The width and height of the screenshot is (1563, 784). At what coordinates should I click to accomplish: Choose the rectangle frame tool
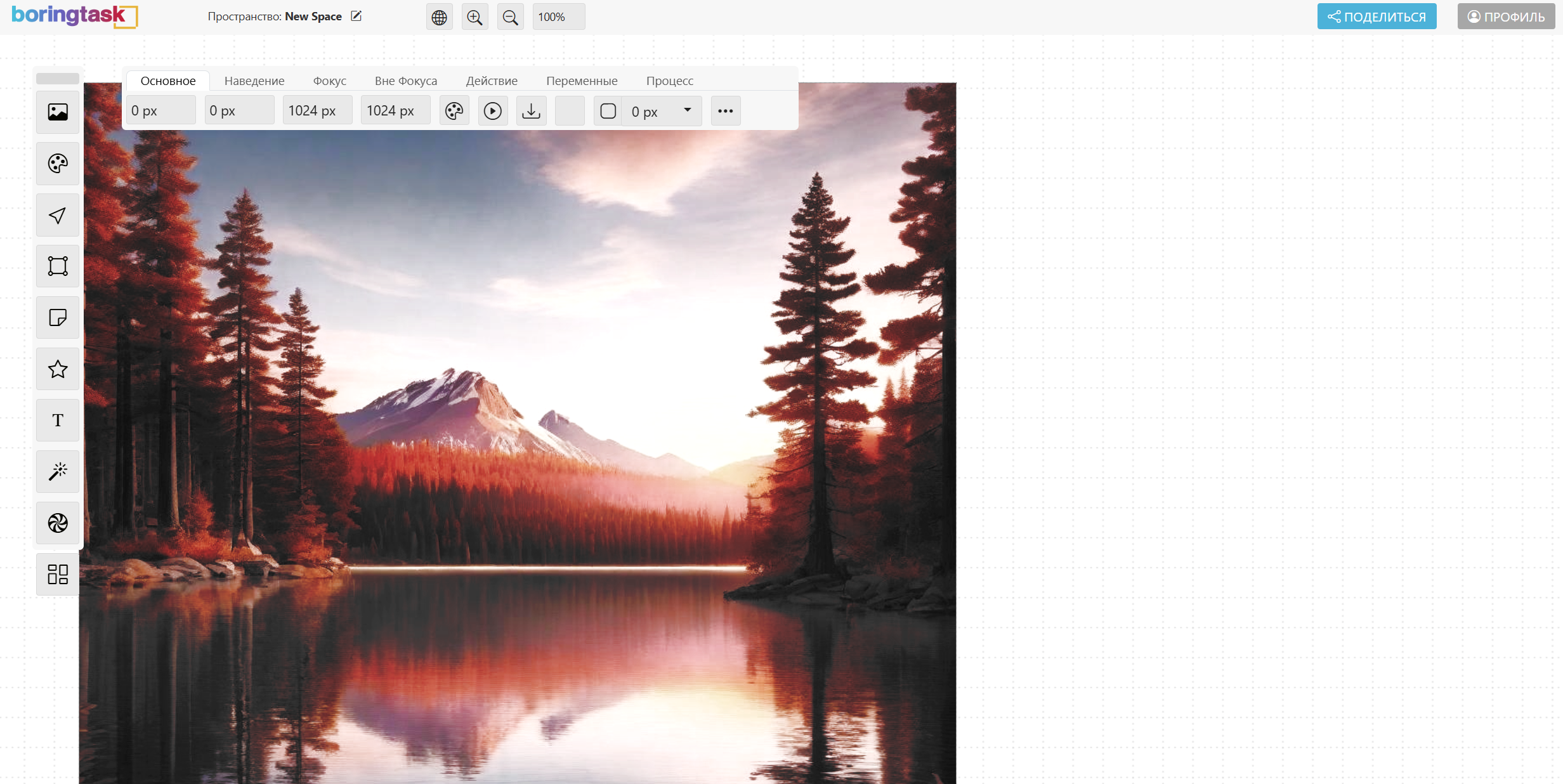(x=58, y=266)
